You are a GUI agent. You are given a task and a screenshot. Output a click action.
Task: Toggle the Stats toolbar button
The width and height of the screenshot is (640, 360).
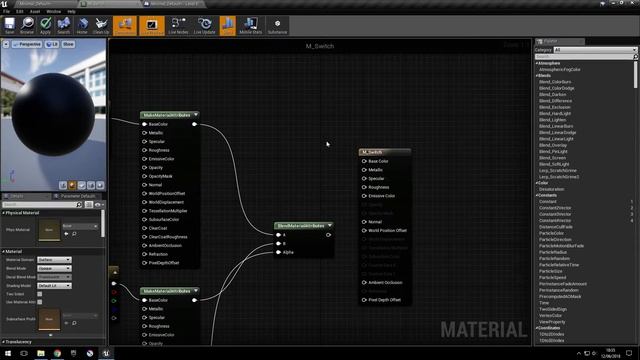point(228,25)
